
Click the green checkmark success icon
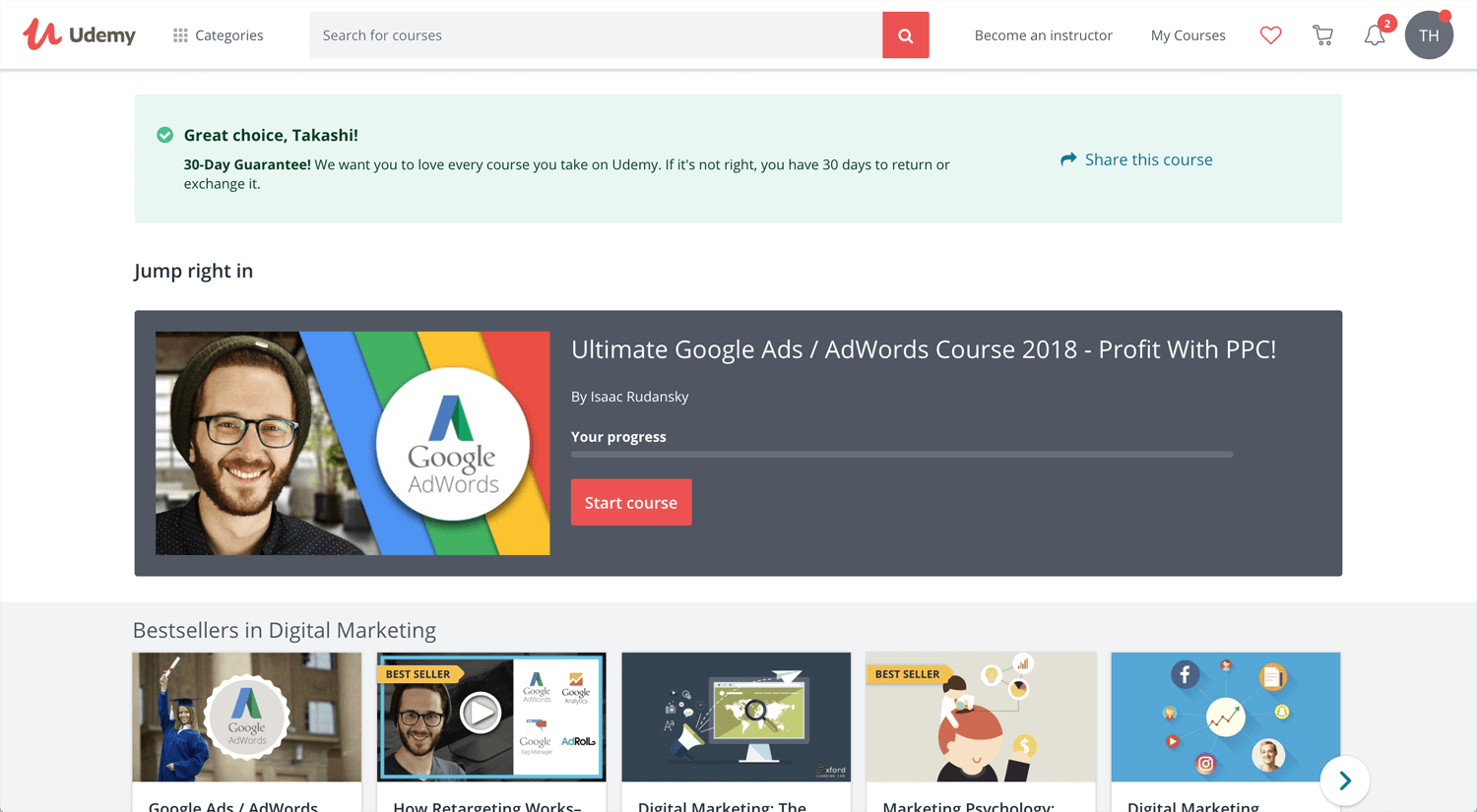tap(164, 135)
